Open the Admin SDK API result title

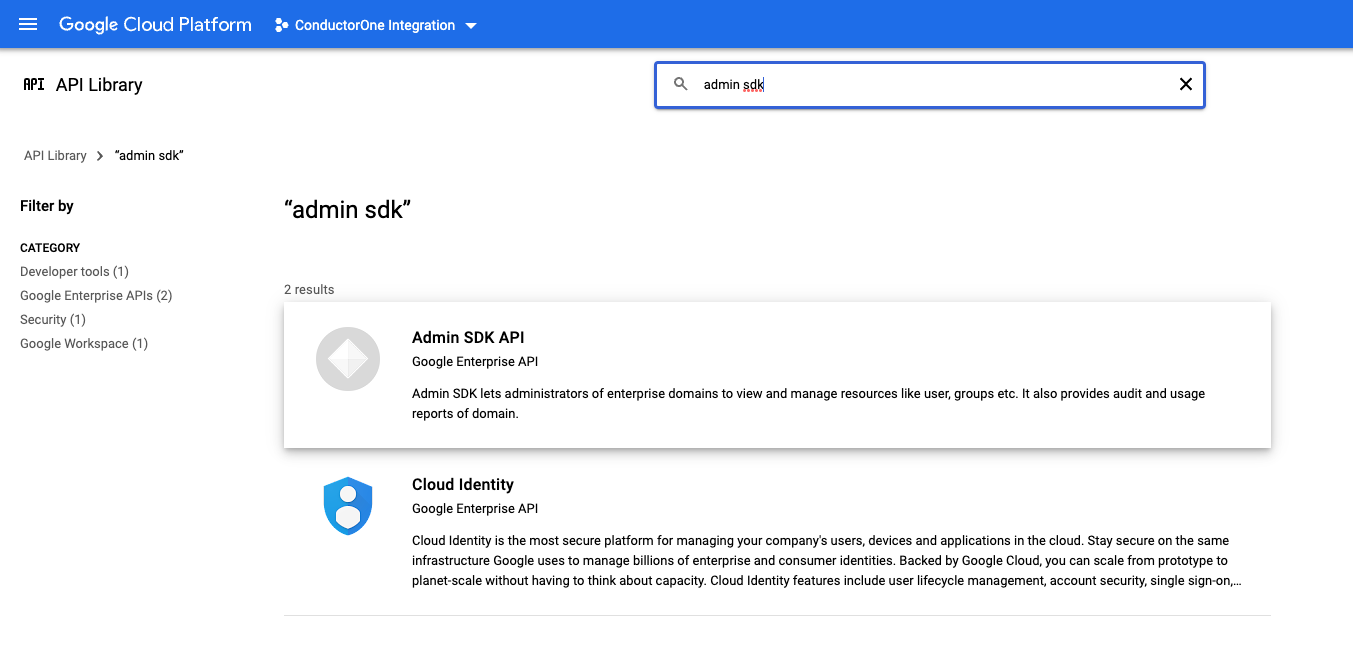(468, 338)
